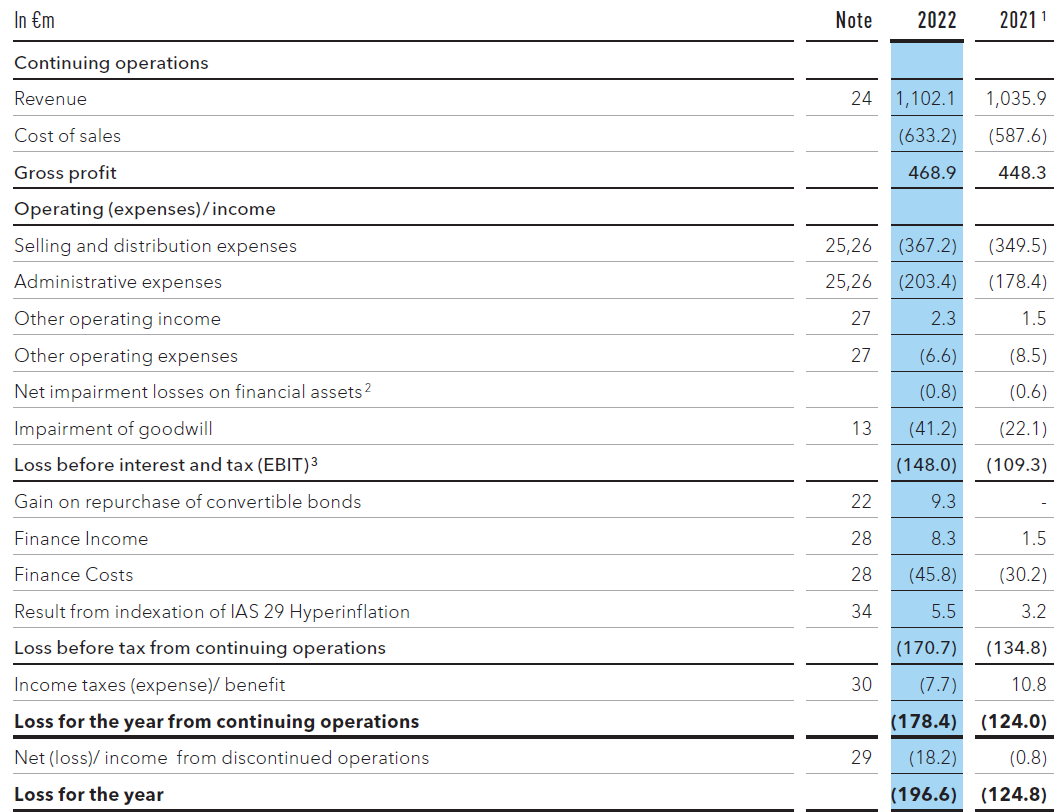Click the 2021 column header
The image size is (1056, 812).
tap(1021, 20)
